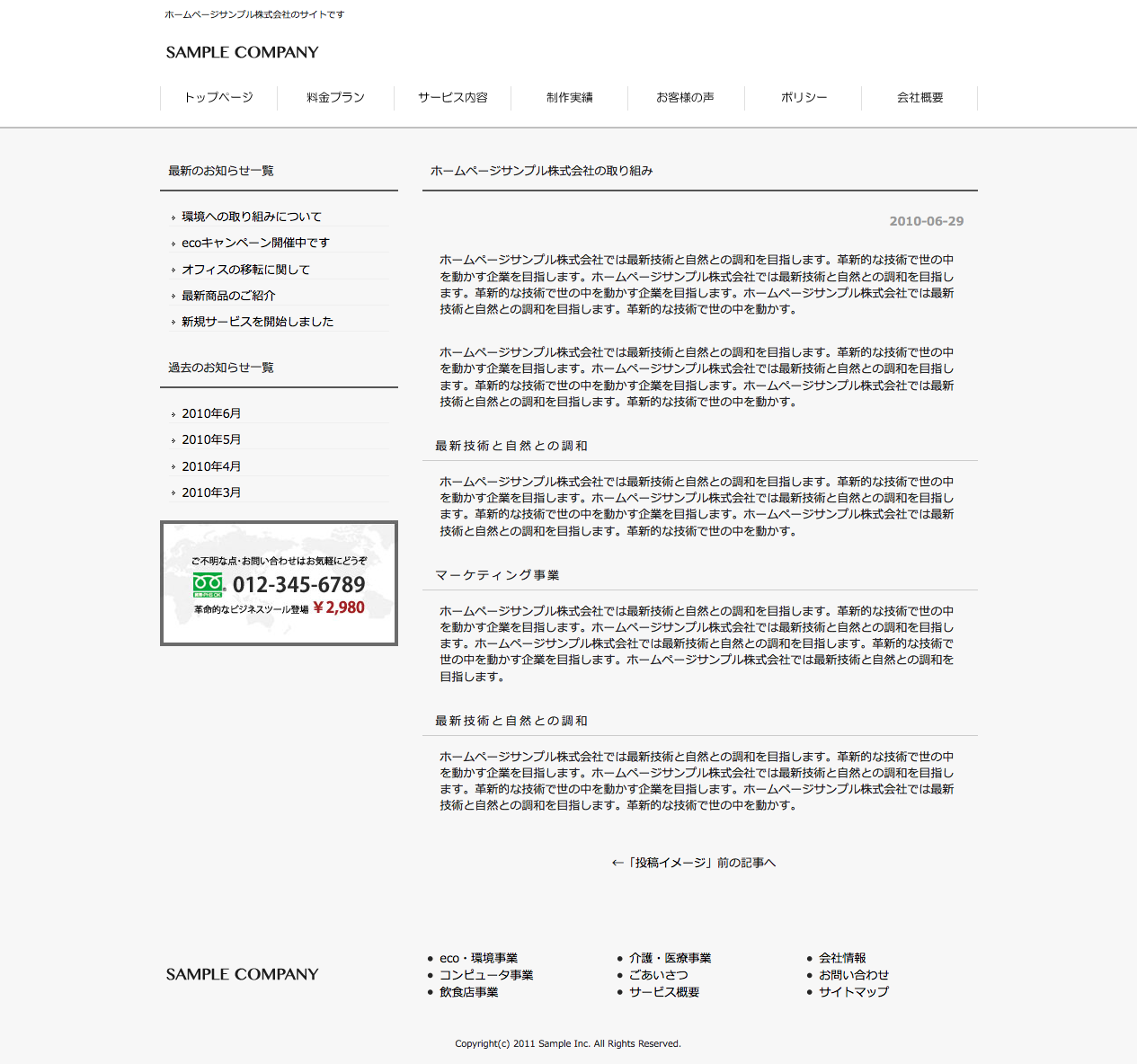
Task: Go to the previous post 投稿イメージ
Action: point(693,863)
